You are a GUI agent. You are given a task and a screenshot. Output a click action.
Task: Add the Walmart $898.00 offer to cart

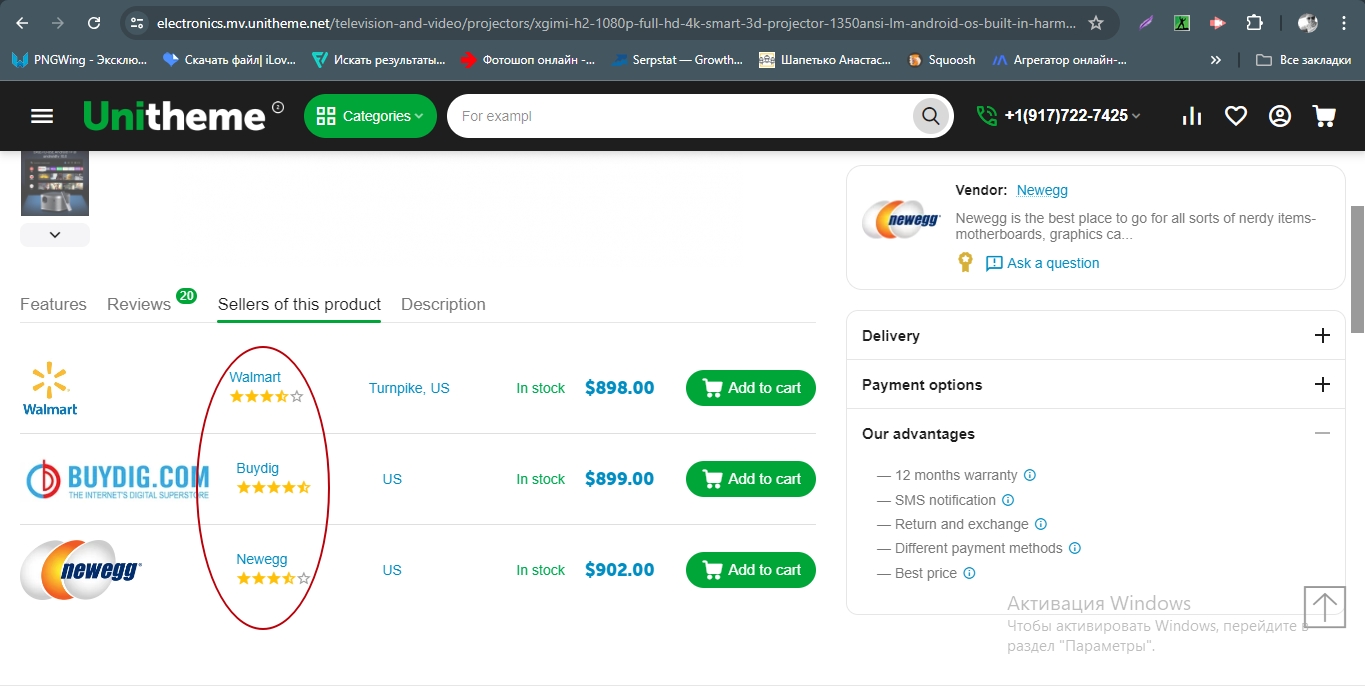point(751,388)
